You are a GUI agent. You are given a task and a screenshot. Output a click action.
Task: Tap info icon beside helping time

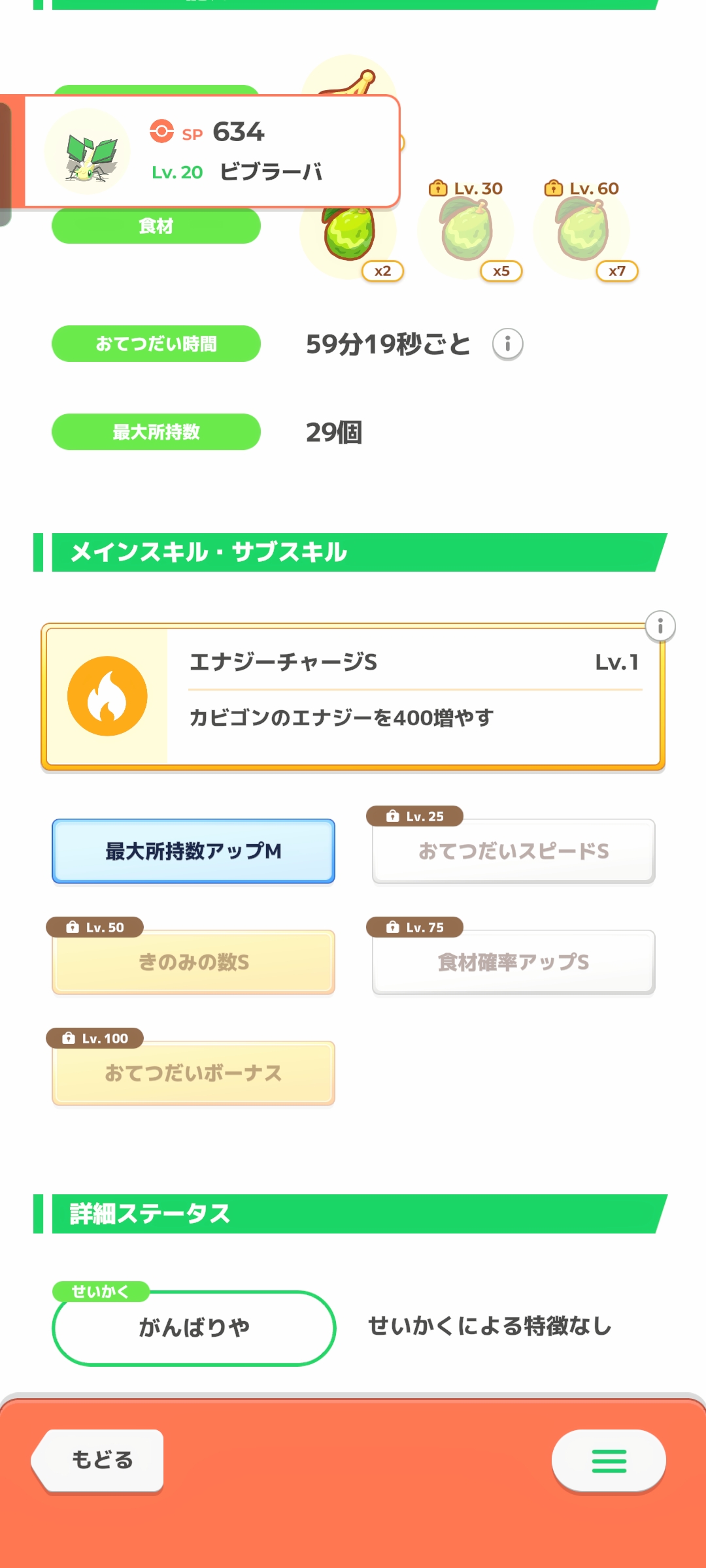point(507,344)
